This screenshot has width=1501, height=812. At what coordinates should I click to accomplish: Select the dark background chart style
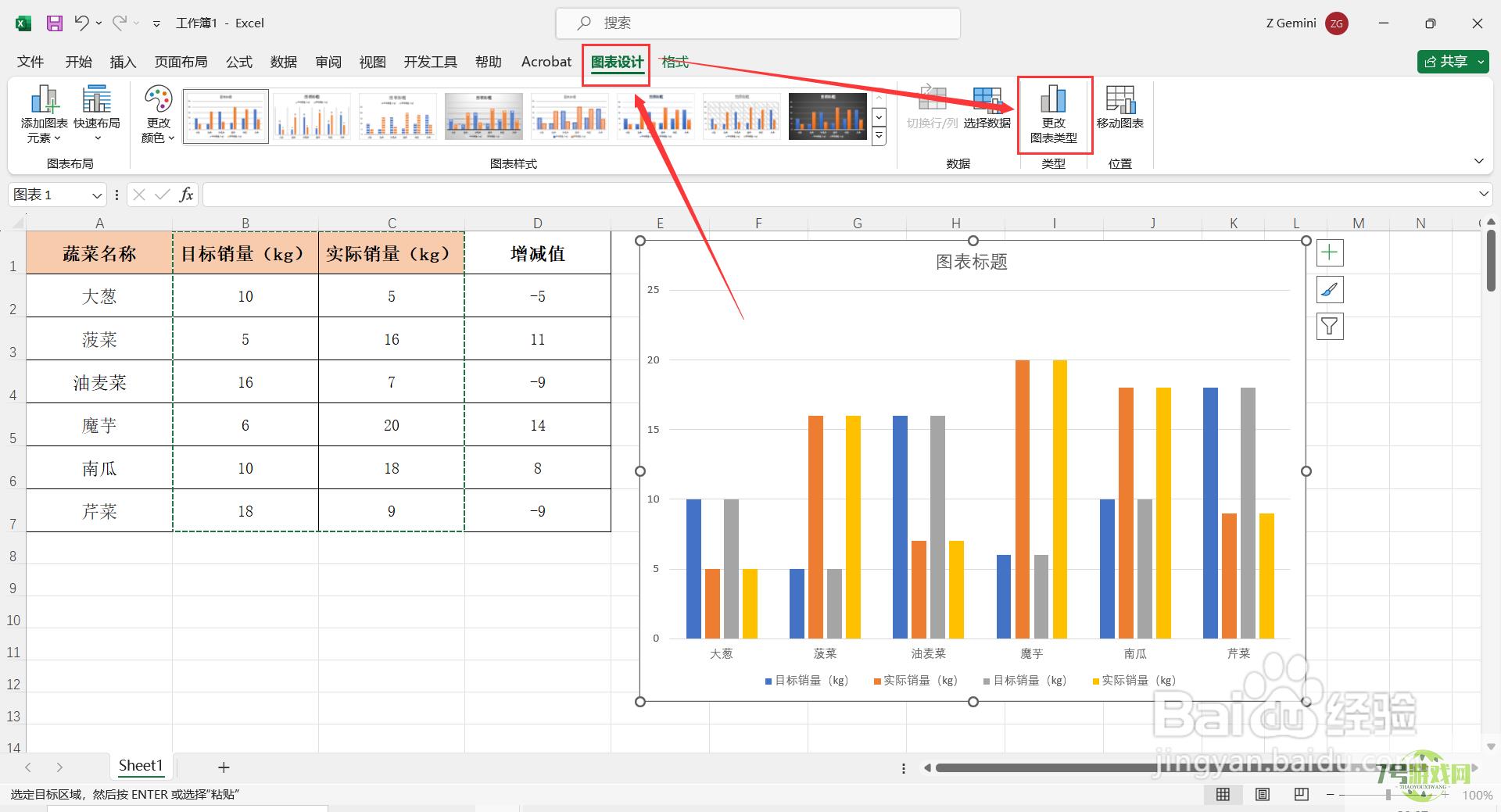pos(828,116)
